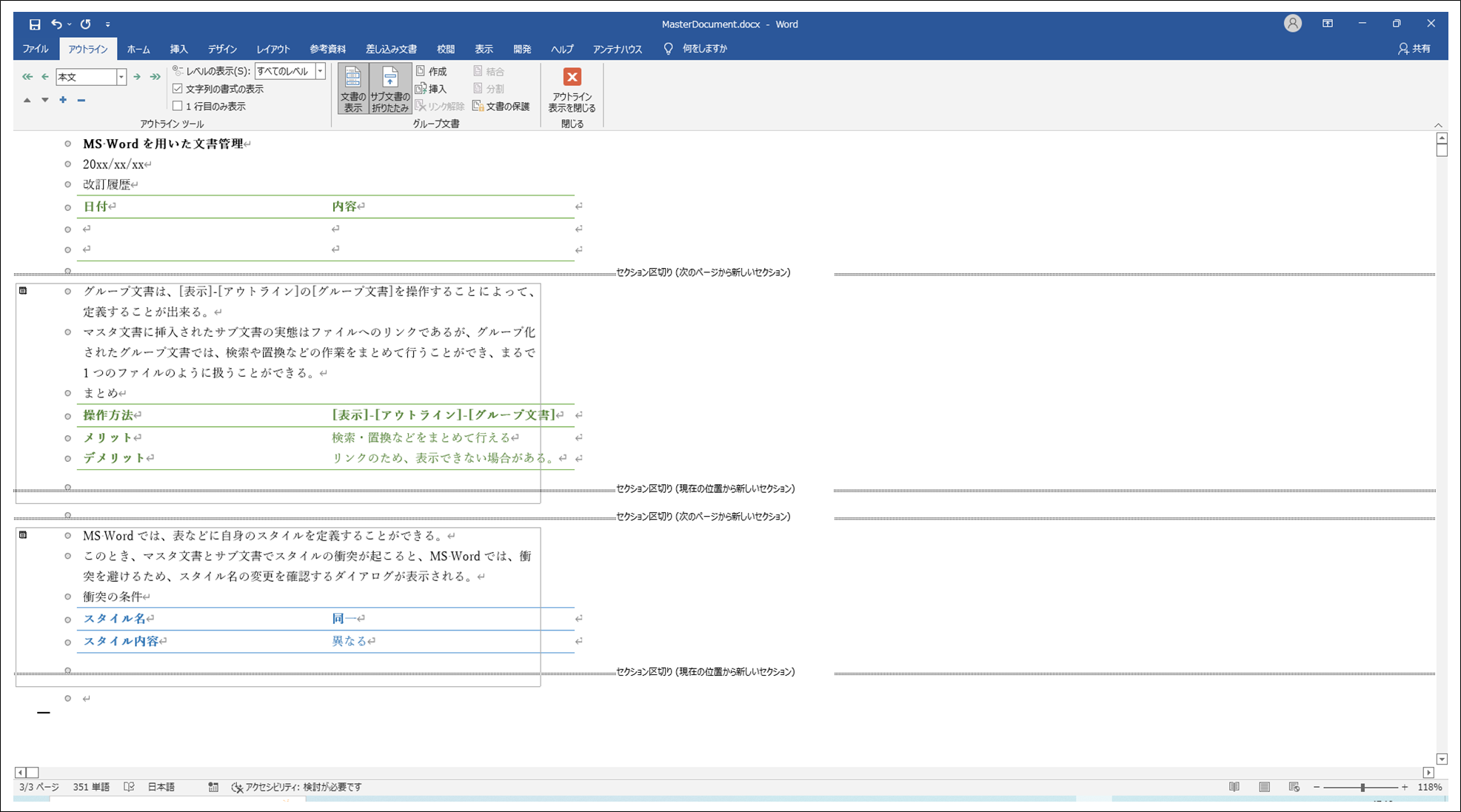The image size is (1461, 812).
Task: Collapse the selected item with minus icon
Action: coord(81,100)
